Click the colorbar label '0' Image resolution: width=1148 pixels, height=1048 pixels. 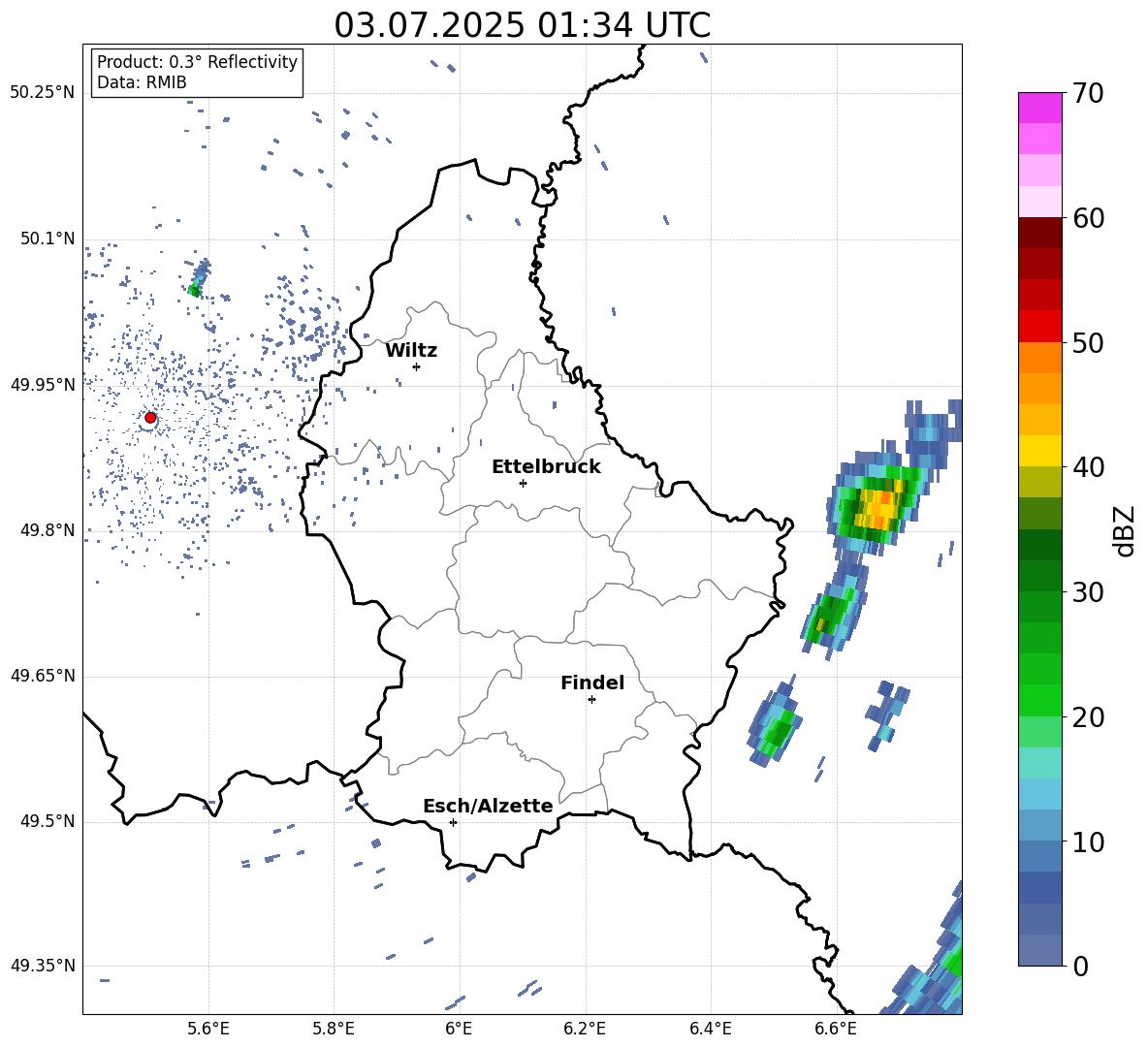pyautogui.click(x=1079, y=966)
